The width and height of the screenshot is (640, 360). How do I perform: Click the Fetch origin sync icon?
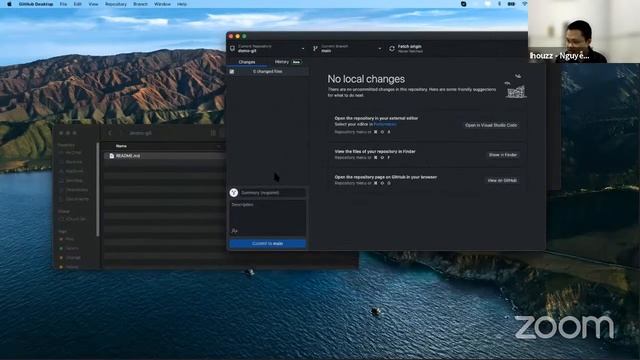392,49
